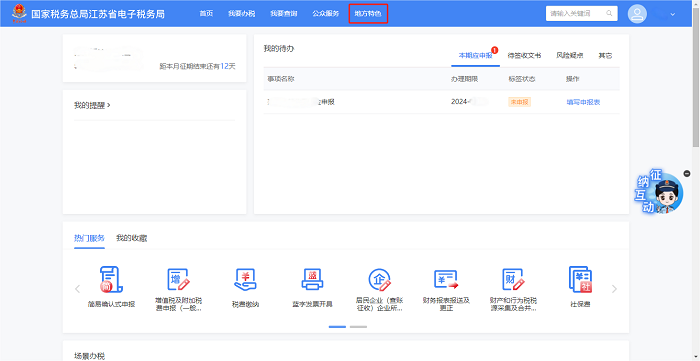Click the magnifier icon in search box

click(609, 13)
